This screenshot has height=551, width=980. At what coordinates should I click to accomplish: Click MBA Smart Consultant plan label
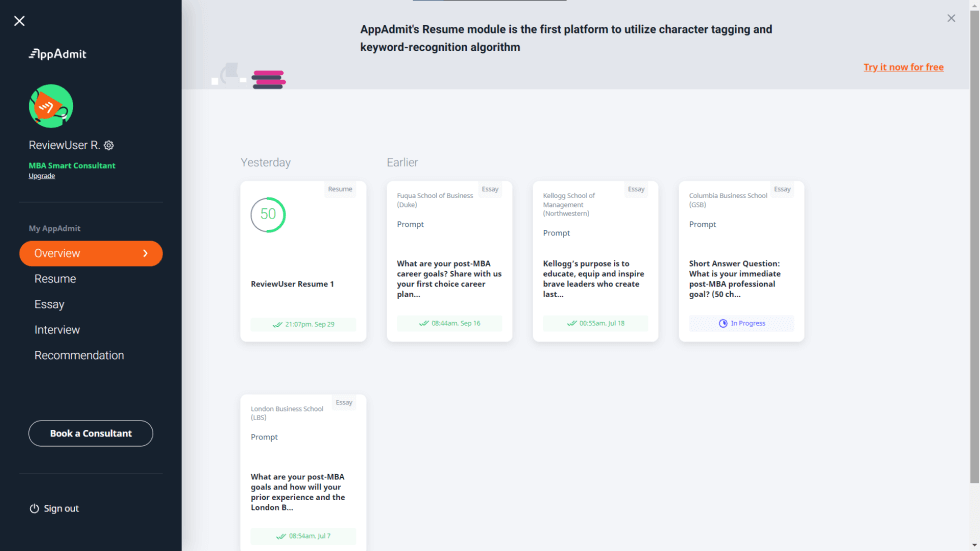point(72,166)
